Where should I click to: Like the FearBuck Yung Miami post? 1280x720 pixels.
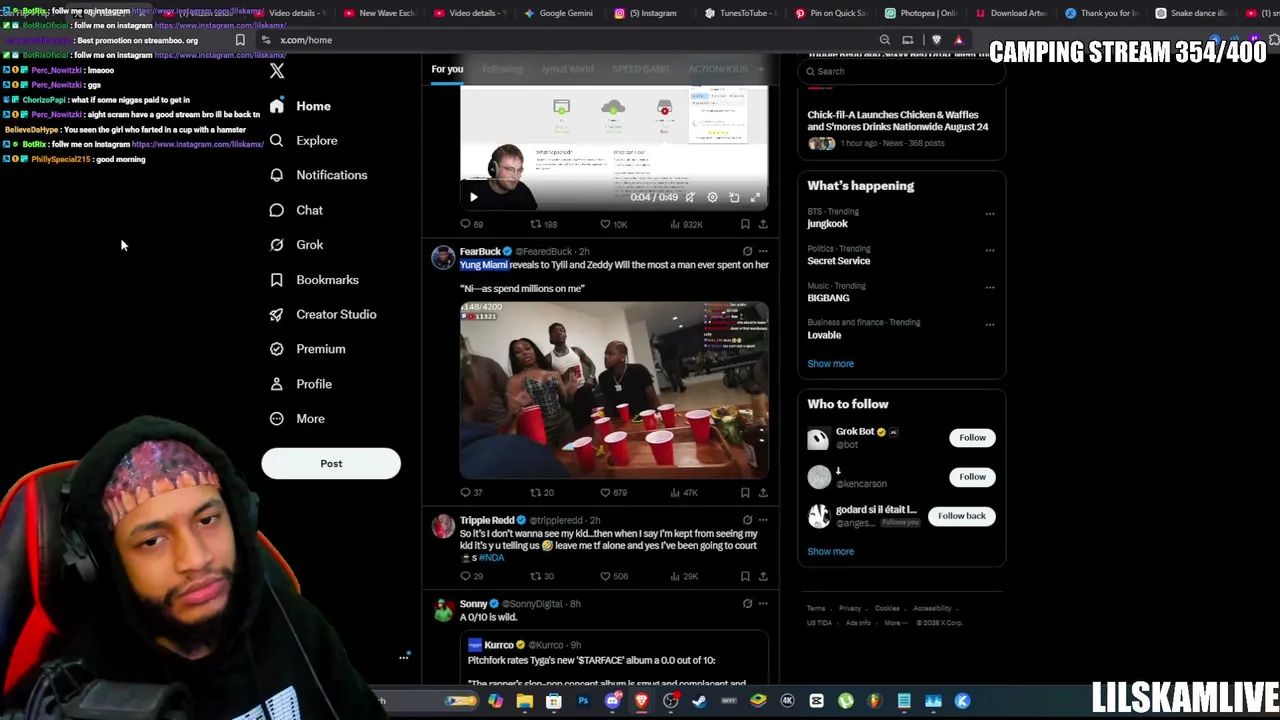[x=605, y=492]
